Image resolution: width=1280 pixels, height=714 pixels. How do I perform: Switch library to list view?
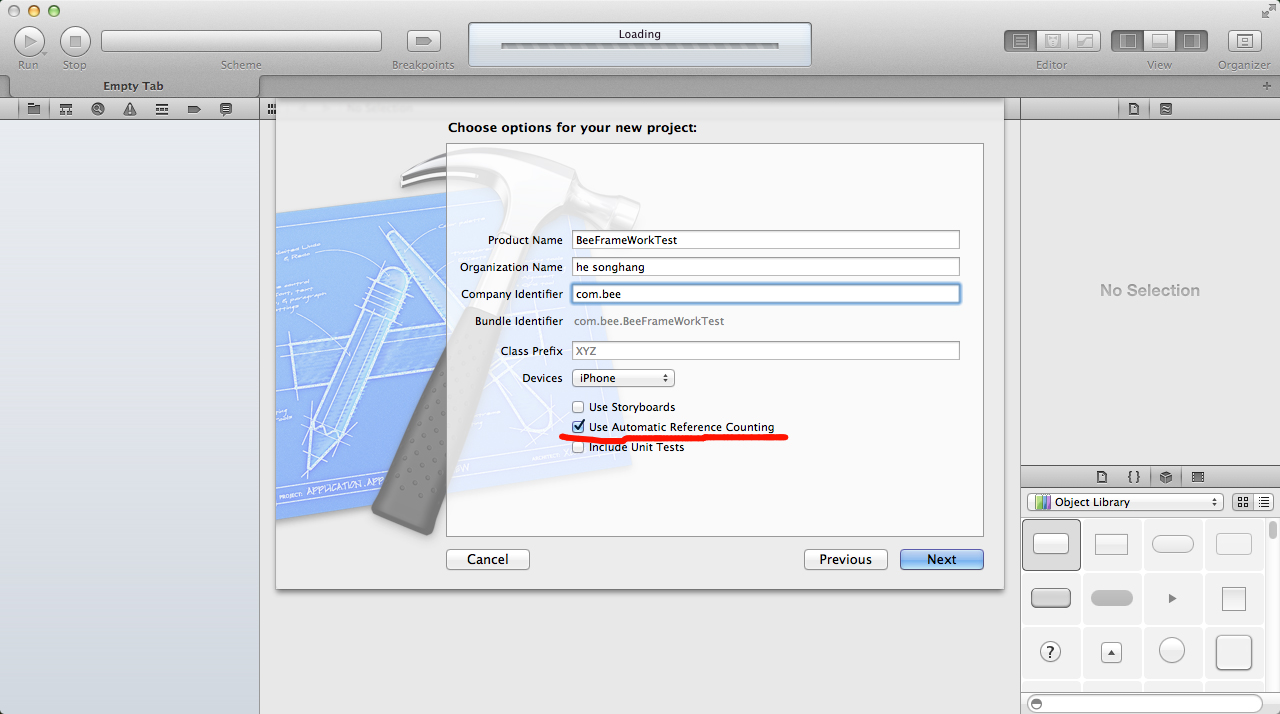point(1264,502)
